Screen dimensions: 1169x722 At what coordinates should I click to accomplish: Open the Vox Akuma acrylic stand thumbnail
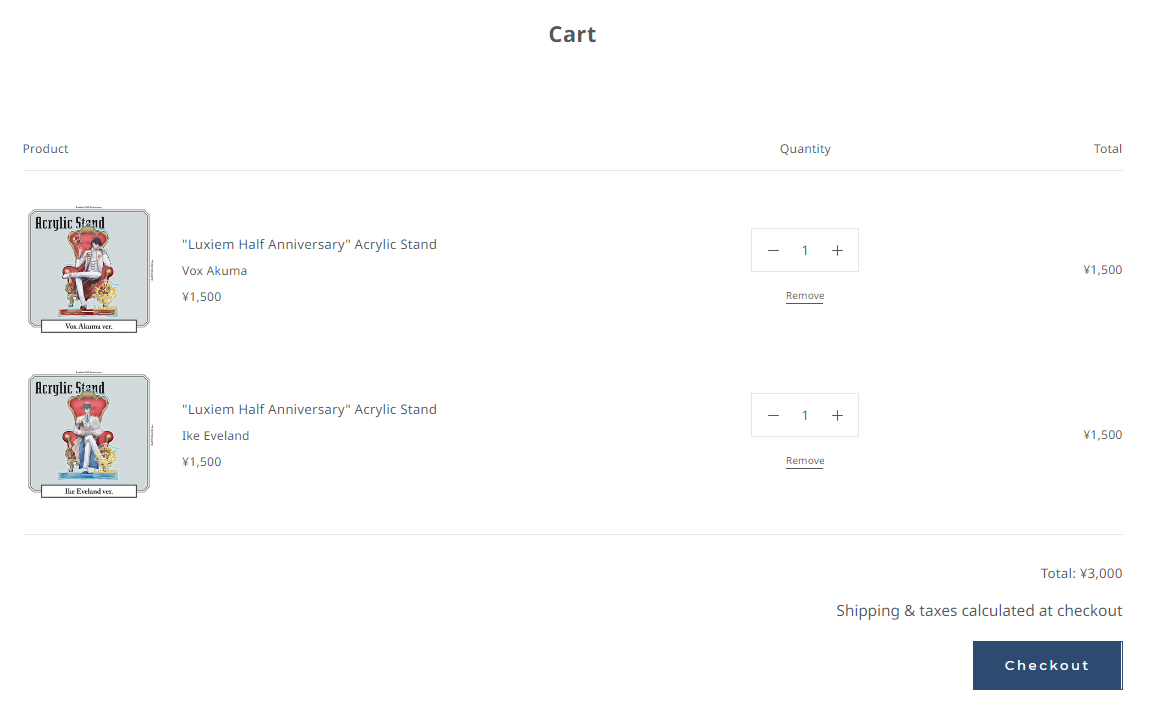[89, 270]
